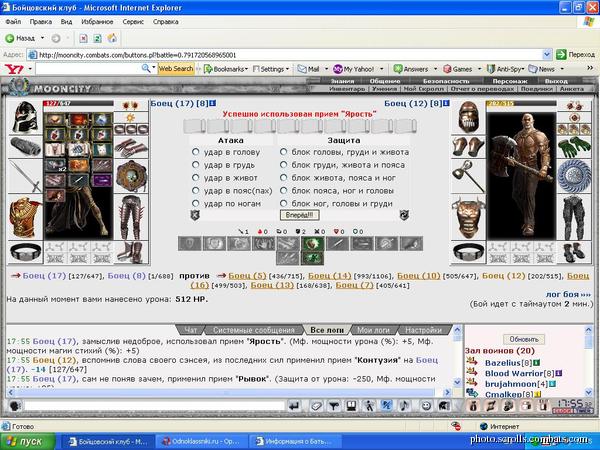The width and height of the screenshot is (600, 450).
Task: Select defense 'блок живота, пояса и ног'
Action: coord(283,178)
